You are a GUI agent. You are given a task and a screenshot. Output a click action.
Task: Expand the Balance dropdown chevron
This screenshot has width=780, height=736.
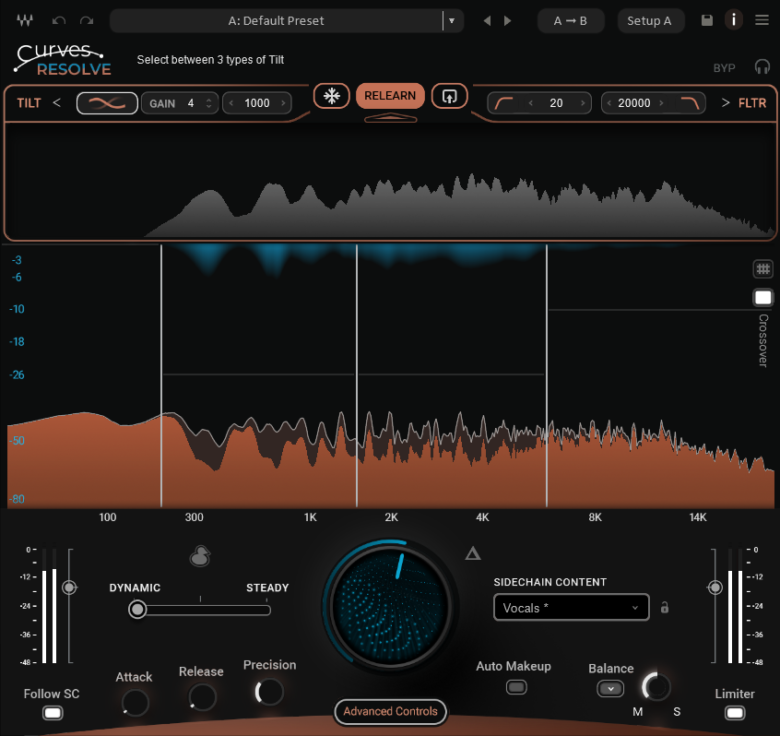pyautogui.click(x=610, y=689)
